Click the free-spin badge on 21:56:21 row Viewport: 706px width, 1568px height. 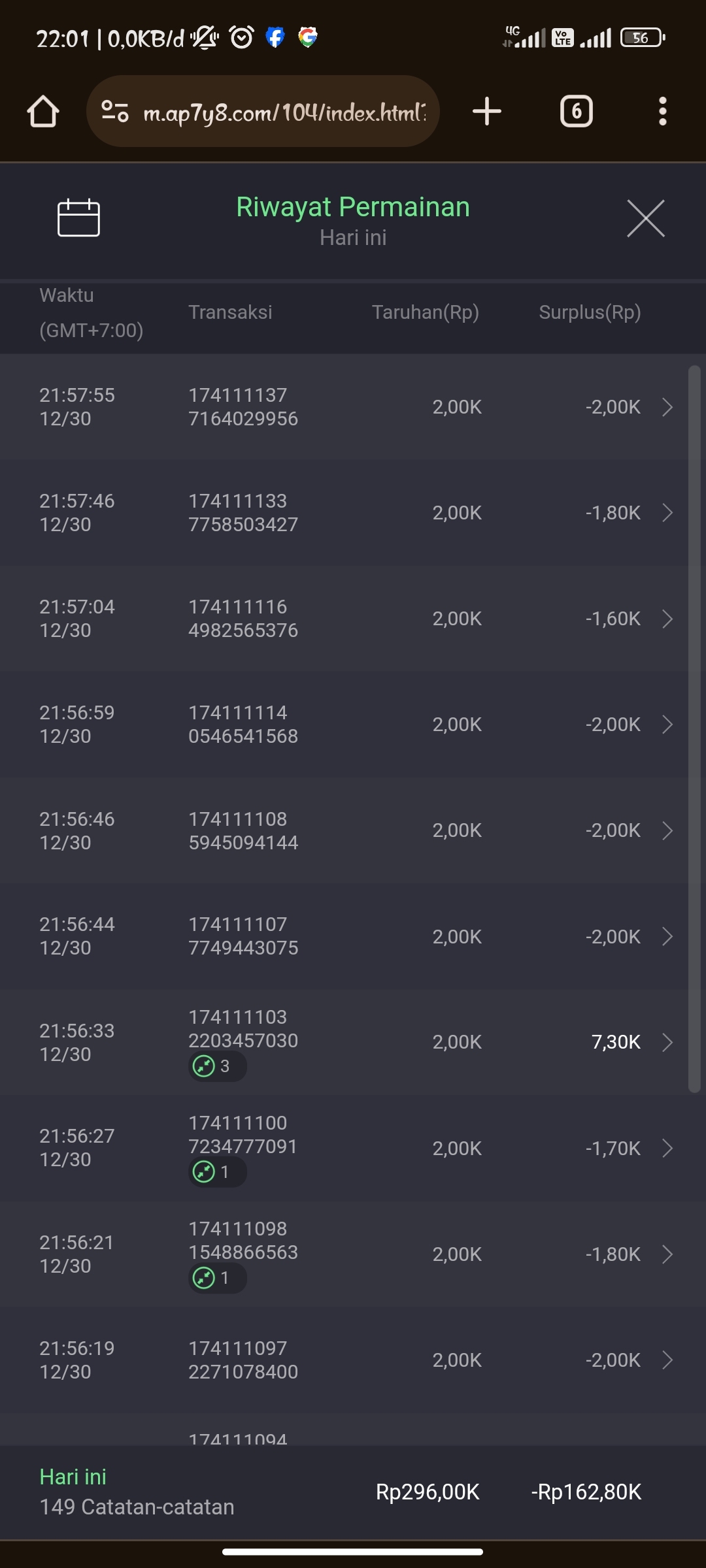click(x=216, y=1278)
